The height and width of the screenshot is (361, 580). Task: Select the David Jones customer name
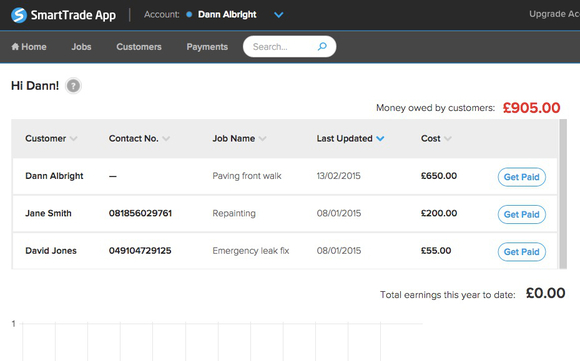(51, 251)
